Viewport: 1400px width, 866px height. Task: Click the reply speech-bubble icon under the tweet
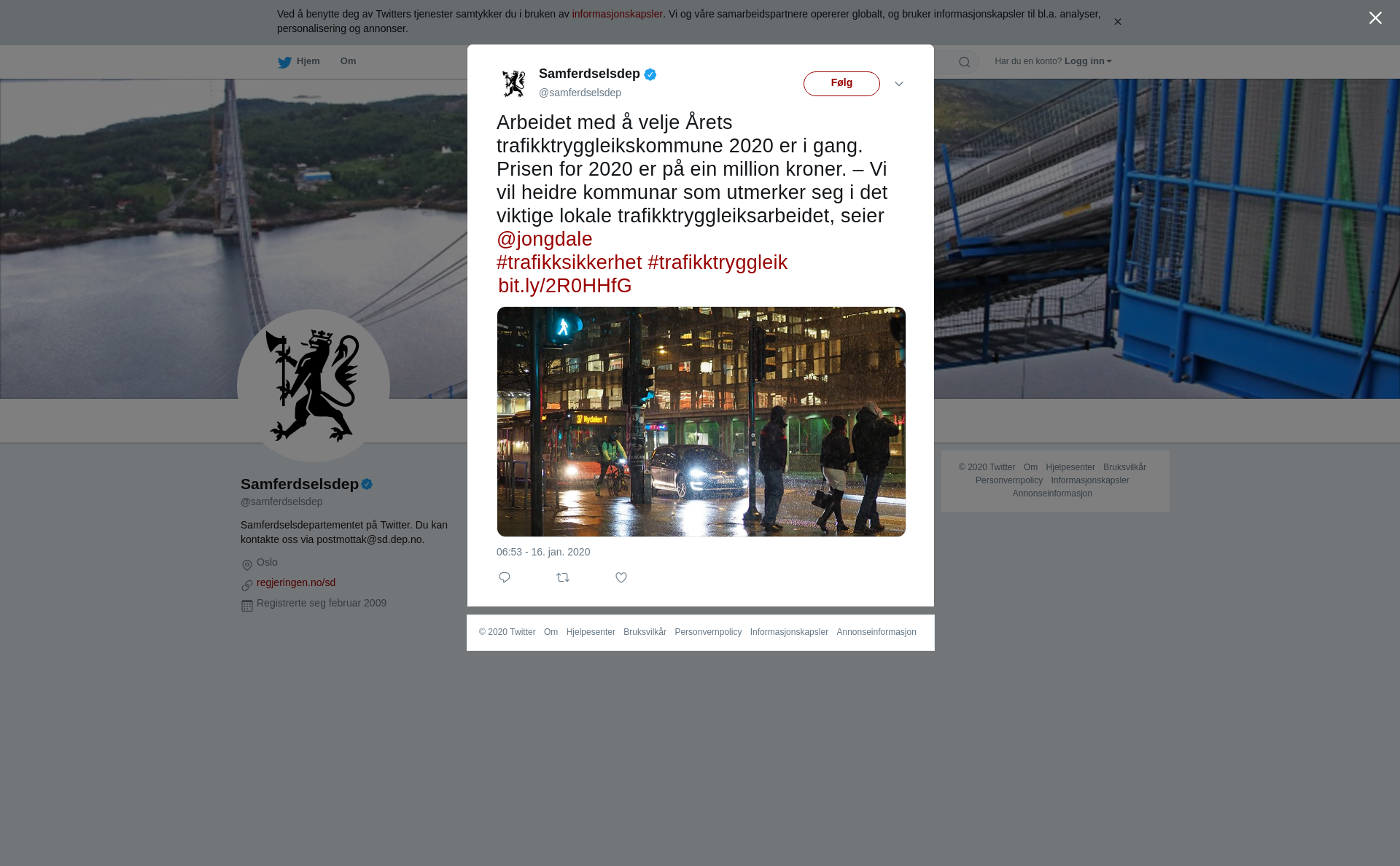coord(505,577)
